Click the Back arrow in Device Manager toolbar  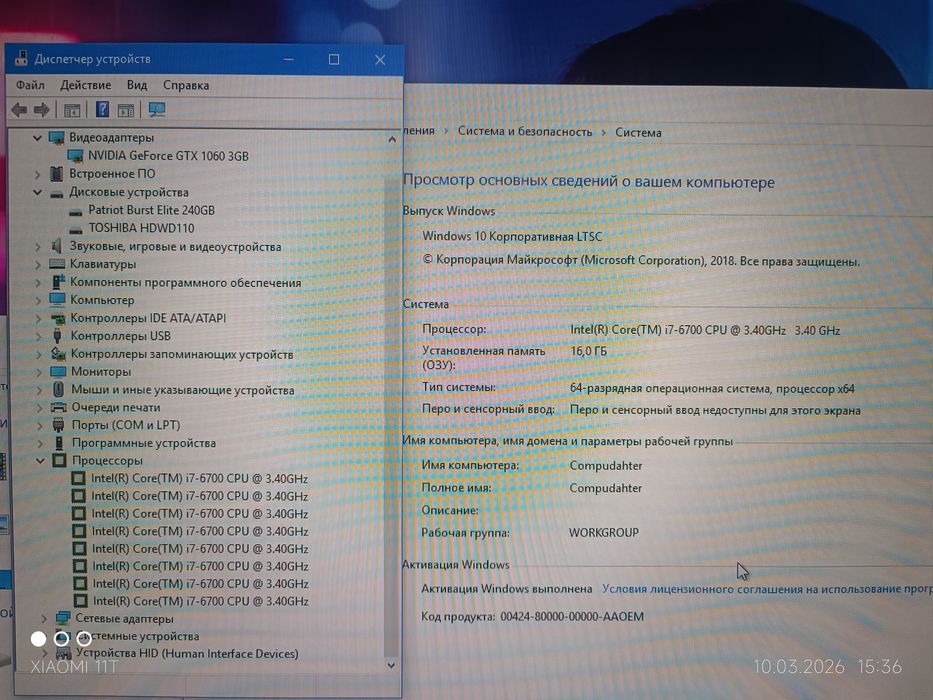point(19,110)
